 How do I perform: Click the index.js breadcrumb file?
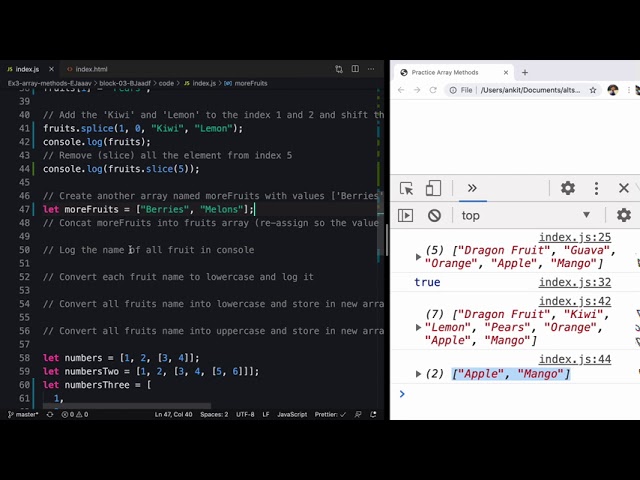[x=200, y=83]
